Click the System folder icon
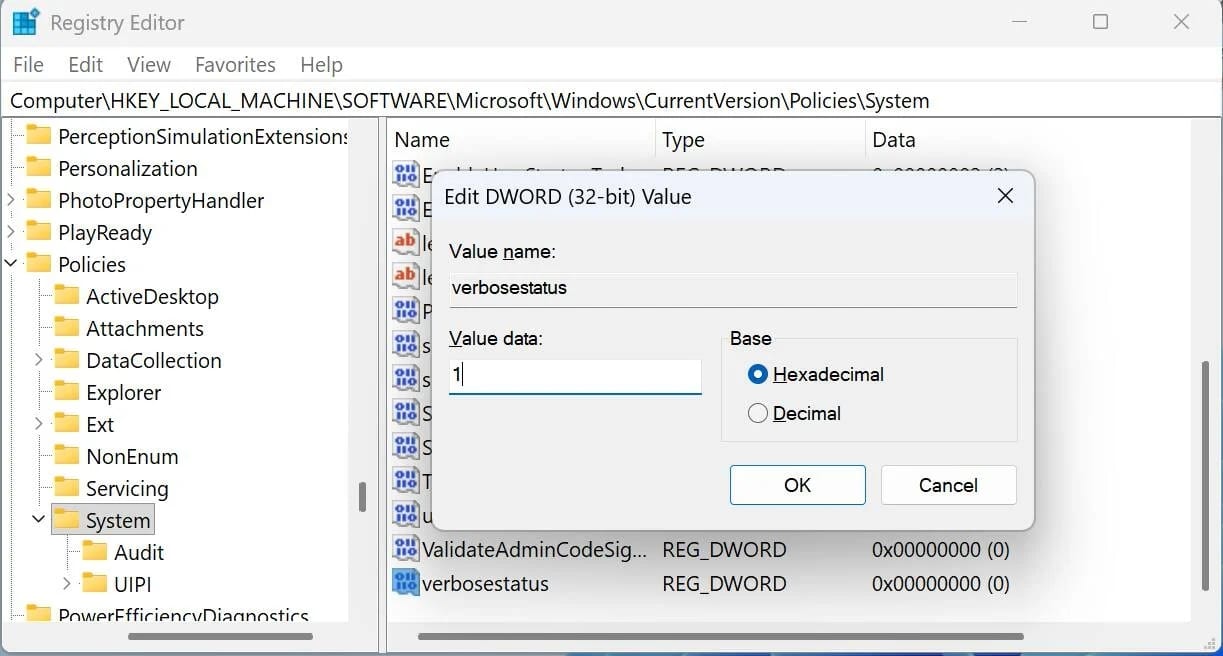Screen dimensions: 1223x656 click(x=66, y=520)
